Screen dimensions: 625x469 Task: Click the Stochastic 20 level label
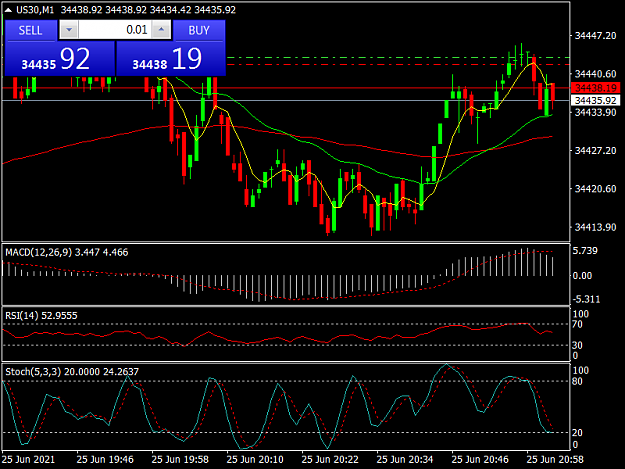point(578,432)
